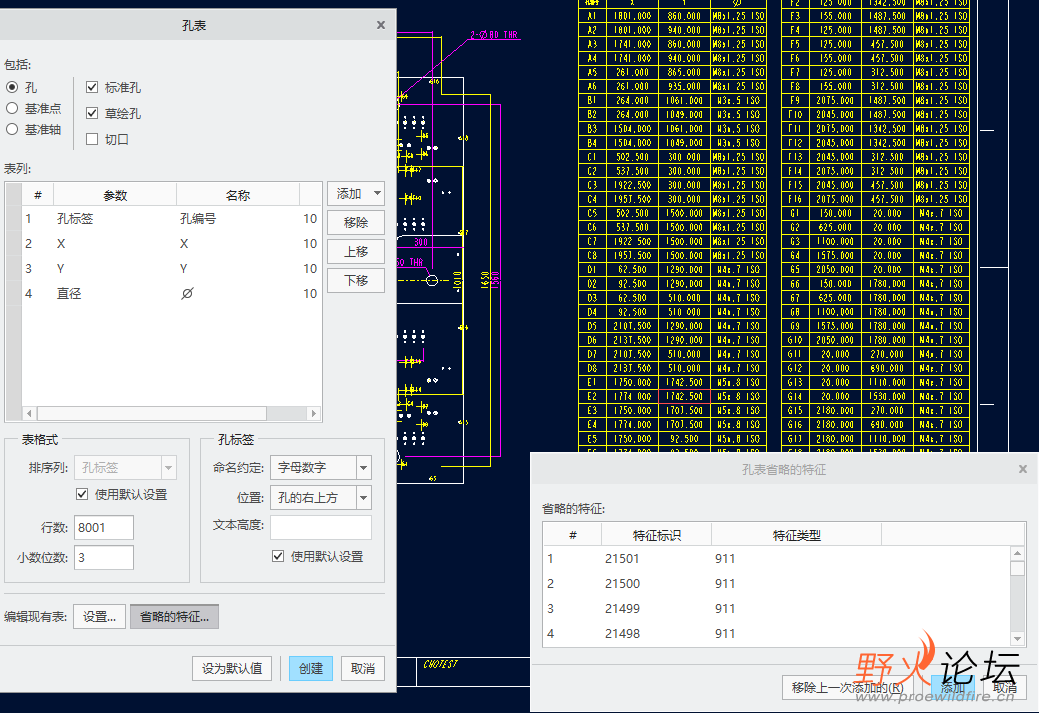Click the 文本高度 input field

coord(321,527)
